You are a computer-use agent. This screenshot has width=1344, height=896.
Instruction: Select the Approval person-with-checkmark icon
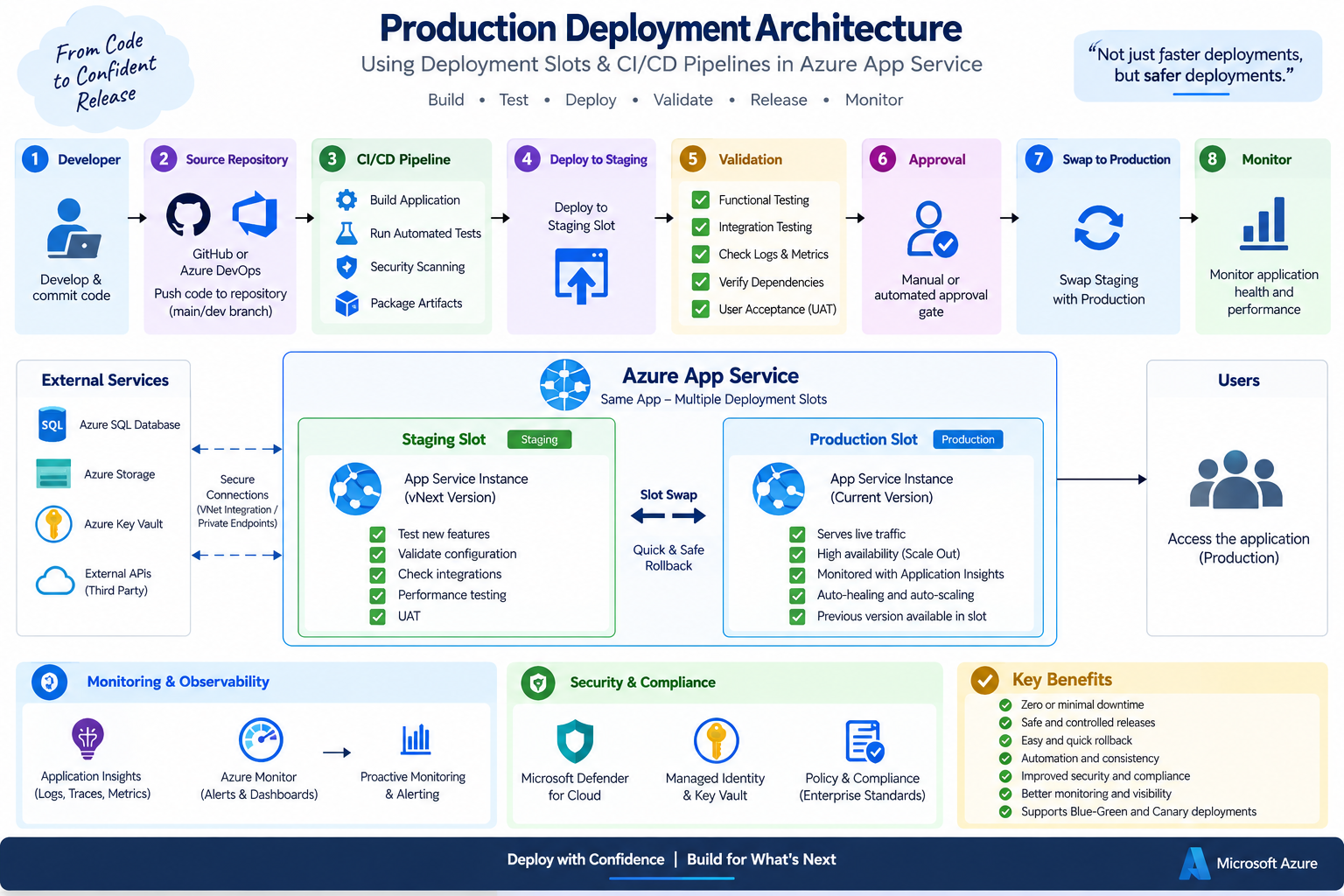point(932,229)
